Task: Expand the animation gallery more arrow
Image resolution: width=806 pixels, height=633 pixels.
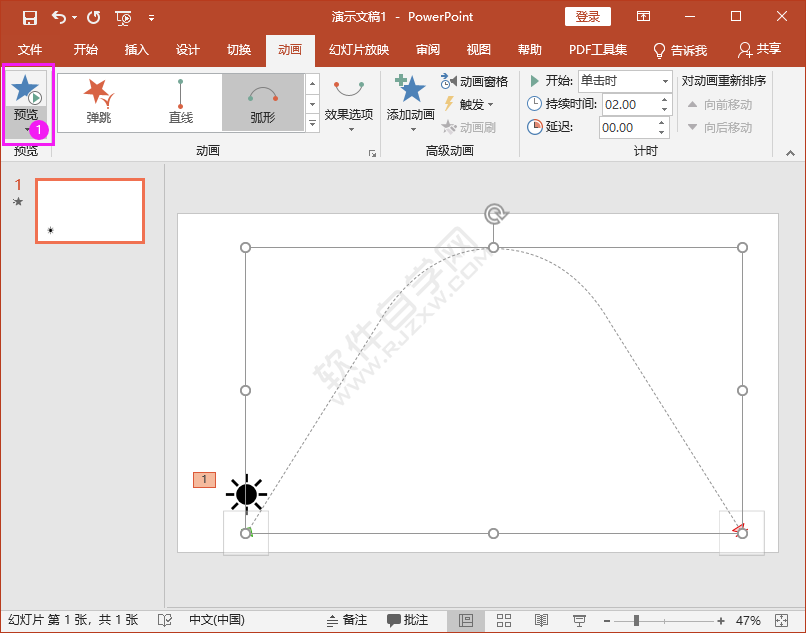Action: [312, 123]
